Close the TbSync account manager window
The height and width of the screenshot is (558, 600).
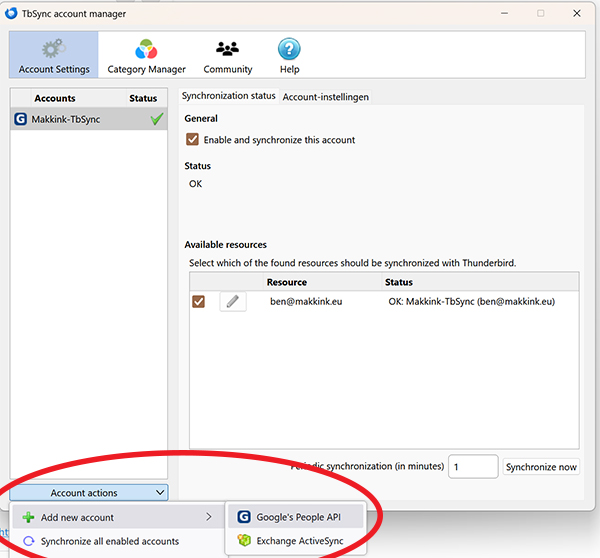coord(577,13)
